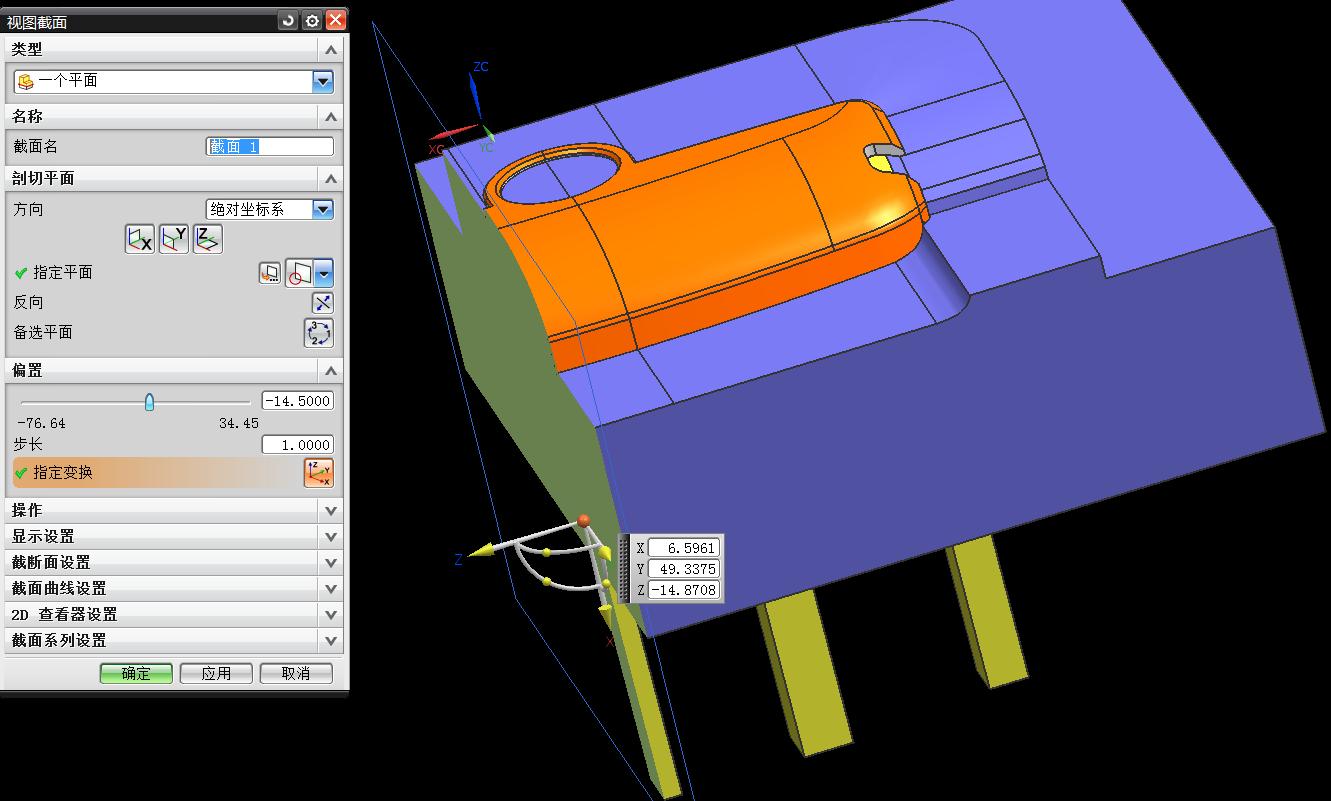The image size is (1331, 801).
Task: Reset the dialog using the reset icon
Action: pyautogui.click(x=288, y=20)
